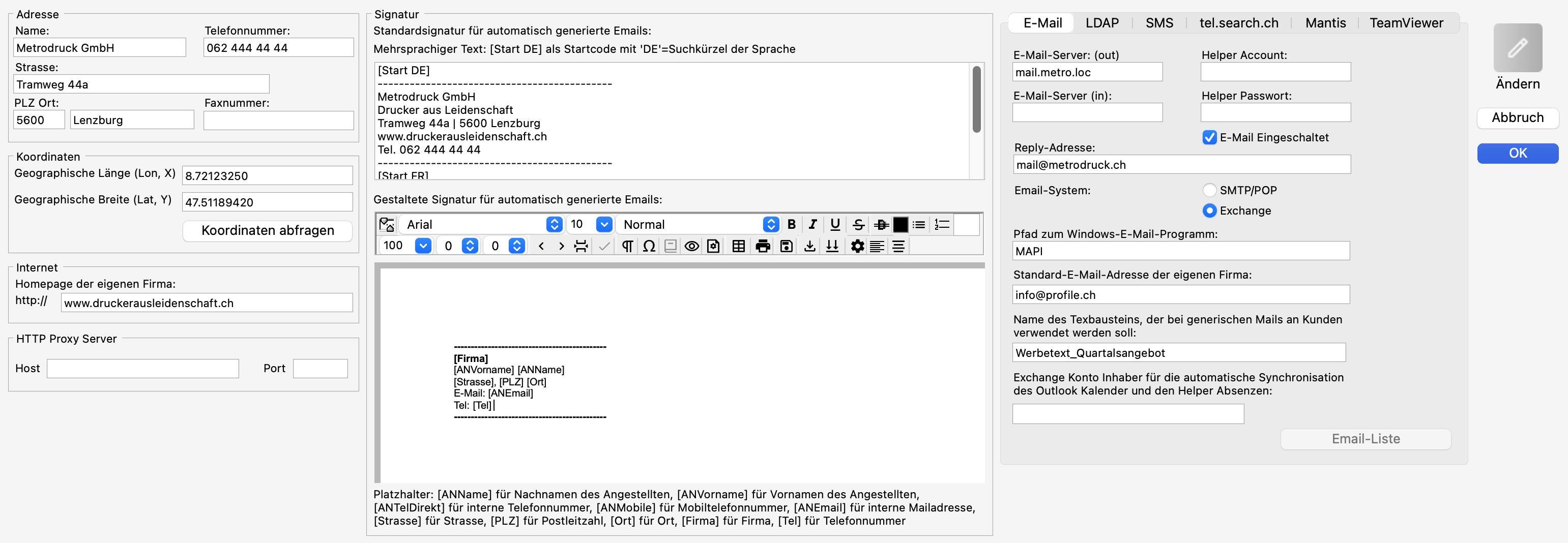Screen dimensions: 1568x543
Task: Open the TeamViewer tab
Action: [x=1406, y=23]
